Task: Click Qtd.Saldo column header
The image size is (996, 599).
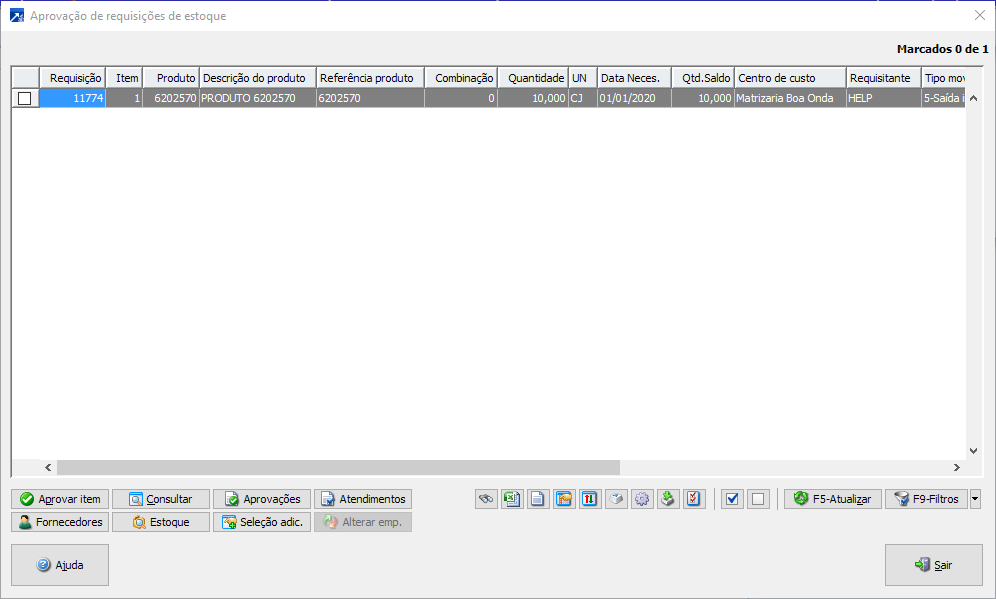Action: tap(703, 78)
